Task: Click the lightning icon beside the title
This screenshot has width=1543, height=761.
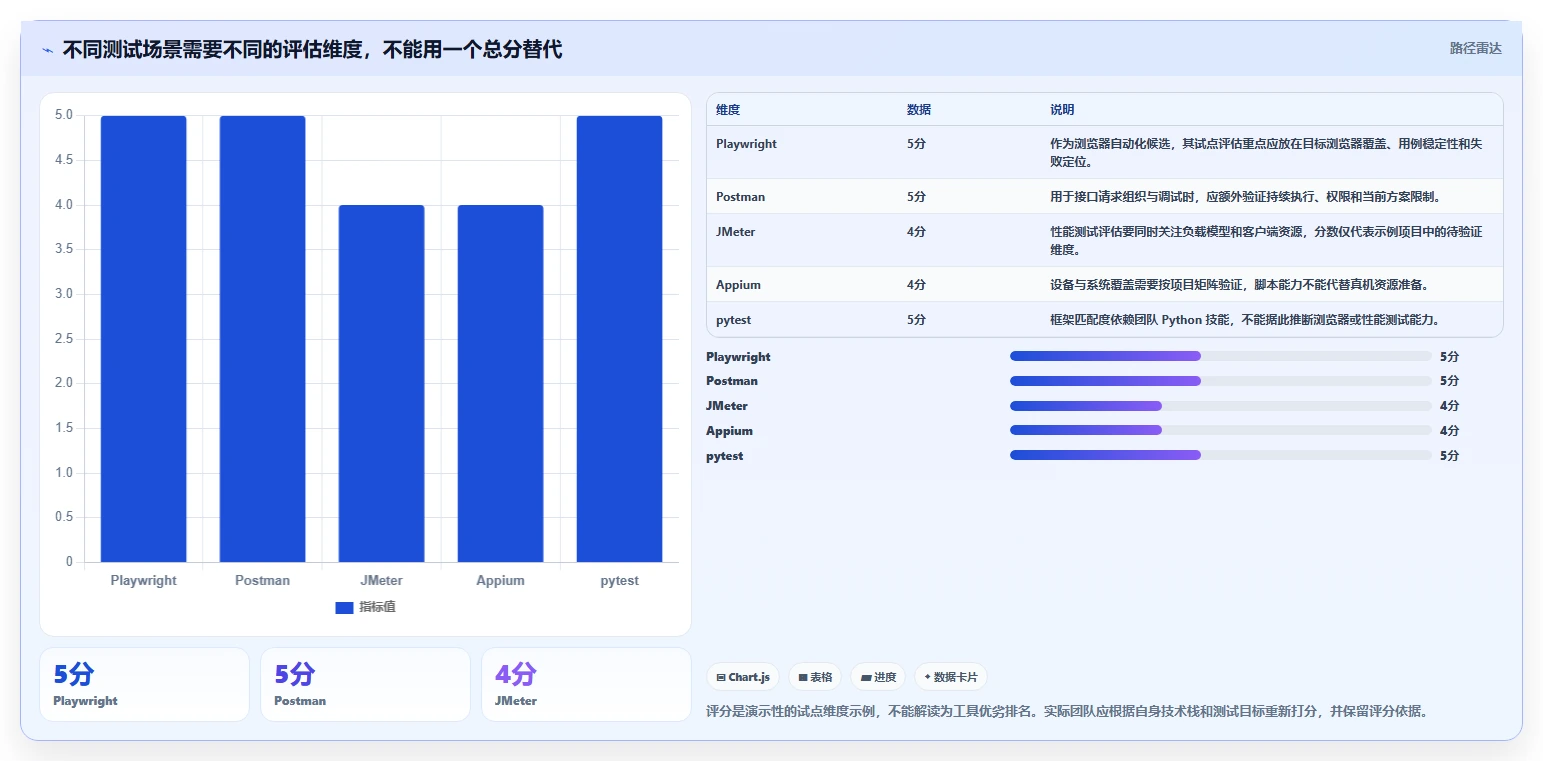Action: (48, 50)
